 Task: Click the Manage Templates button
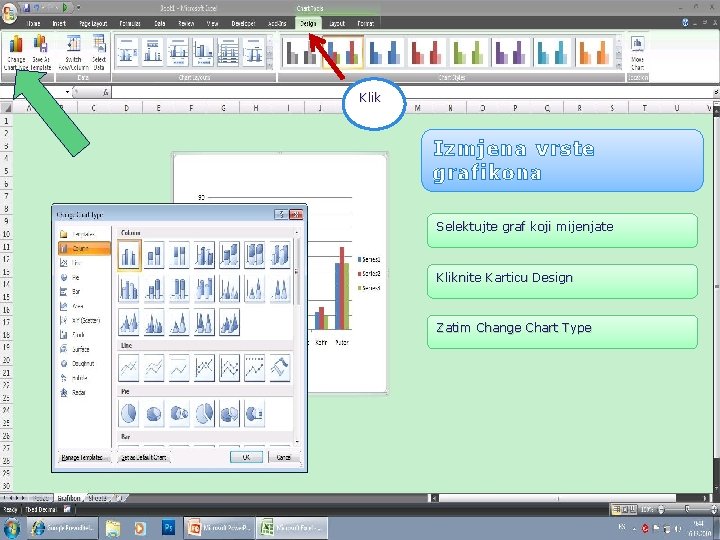(x=83, y=457)
